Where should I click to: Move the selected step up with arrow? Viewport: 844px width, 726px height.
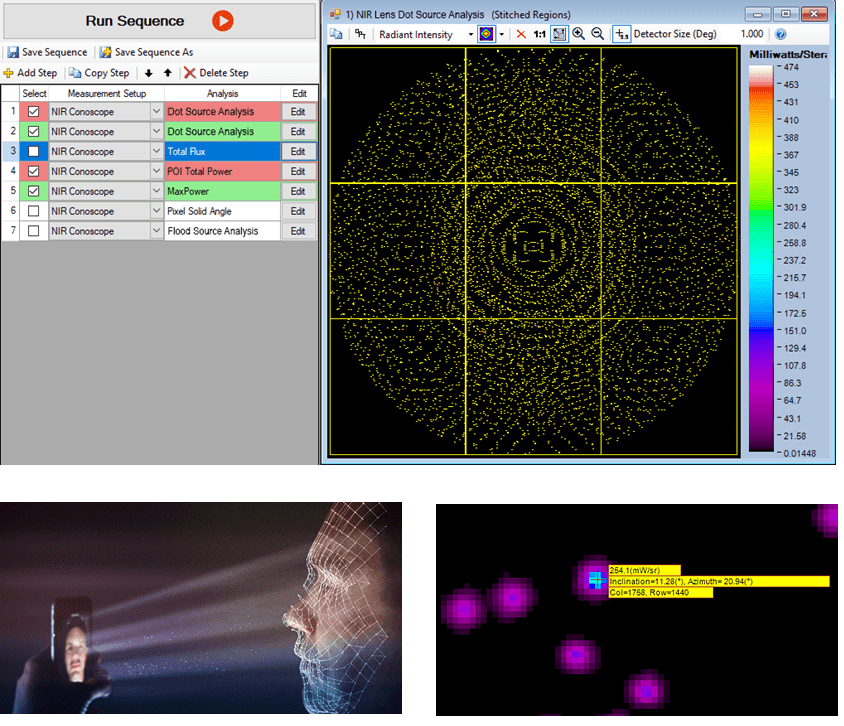tap(168, 73)
